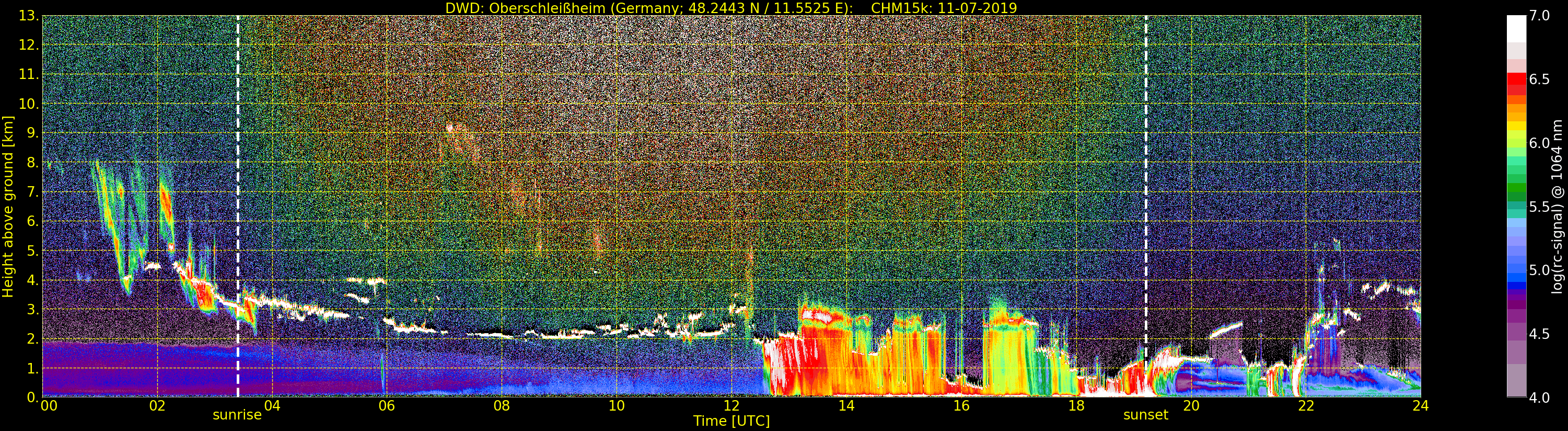
Task: Click the 'Time [UTC]' axis label
Action: [x=731, y=421]
